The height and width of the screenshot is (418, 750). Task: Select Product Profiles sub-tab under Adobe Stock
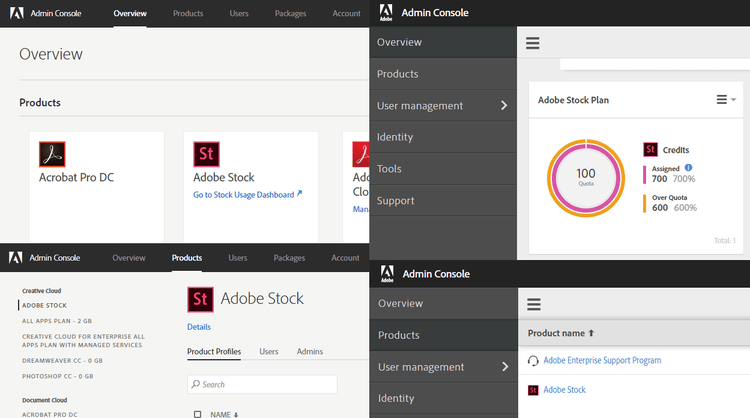tap(214, 352)
